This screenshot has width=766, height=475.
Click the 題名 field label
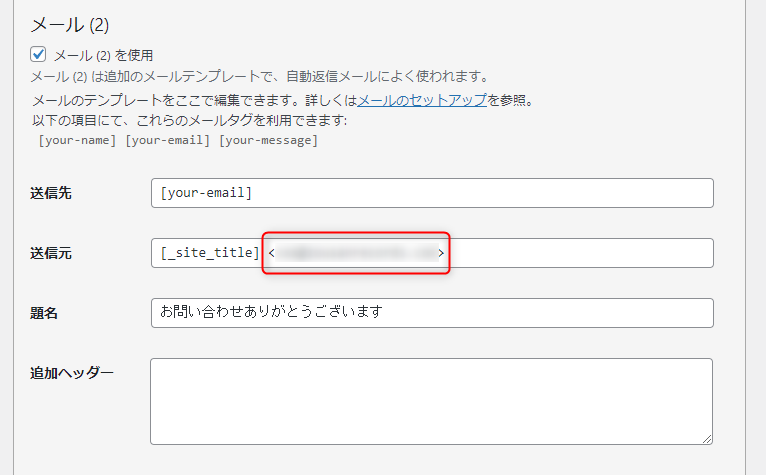pos(44,313)
